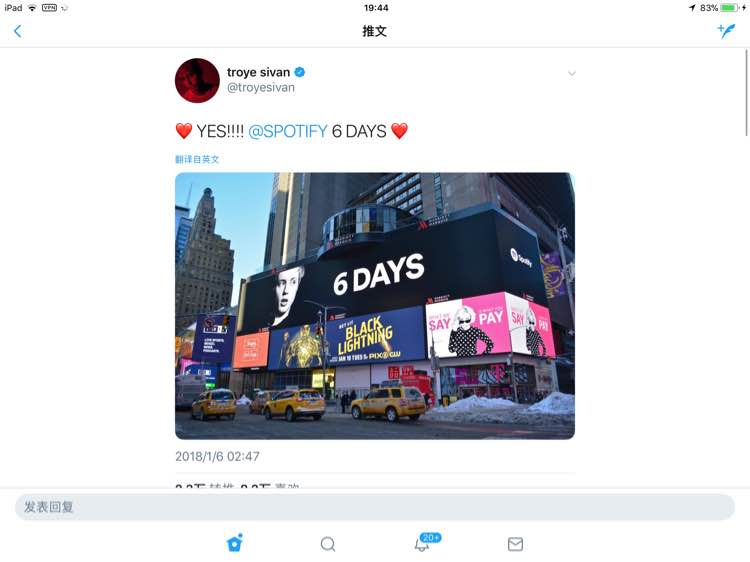Tap the VPN status indicator
750x562 pixels.
tap(49, 8)
